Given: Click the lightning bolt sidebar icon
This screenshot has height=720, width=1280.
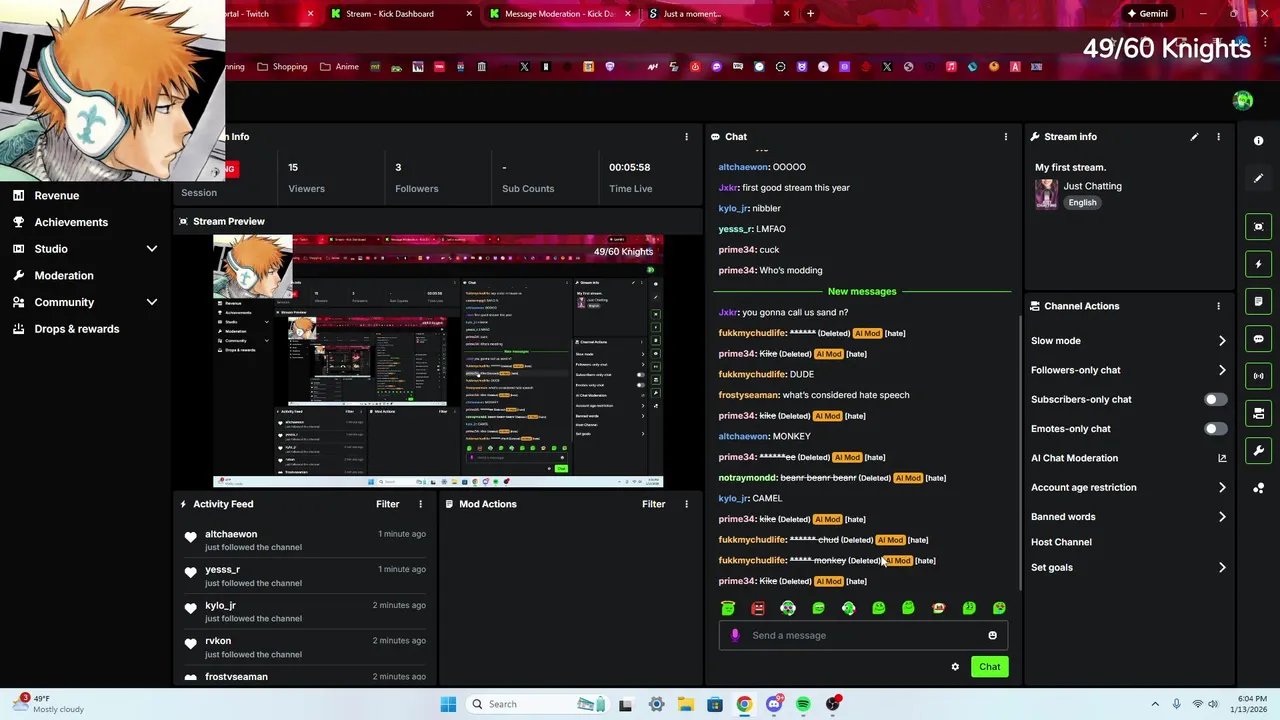Looking at the screenshot, I should tap(1258, 264).
